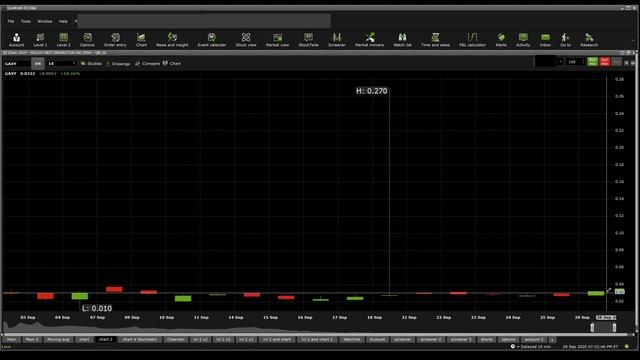This screenshot has width=640, height=360.
Task: Open the StockTwits icon
Action: click(308, 40)
